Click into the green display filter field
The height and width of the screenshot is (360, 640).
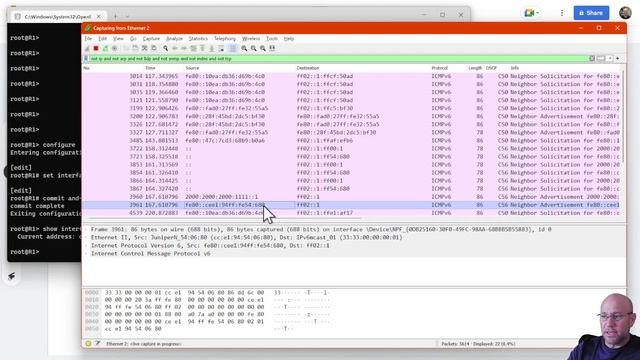[x=339, y=59]
